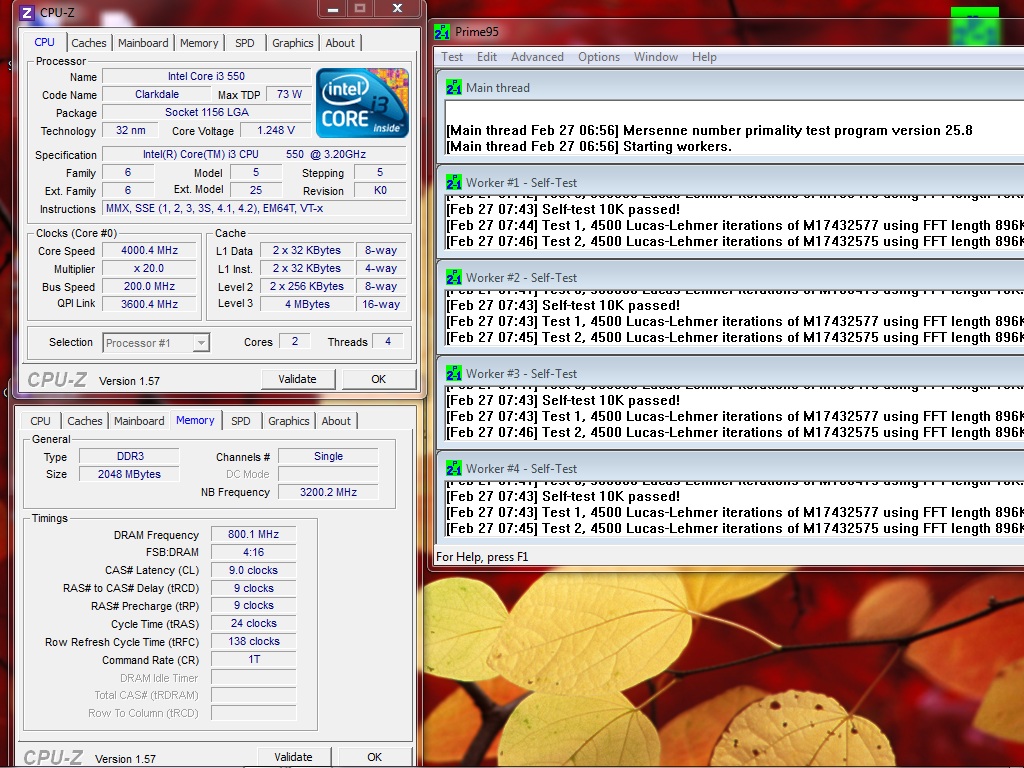Image resolution: width=1024 pixels, height=768 pixels.
Task: Select the Worker #1 Self-Test title bar
Action: [730, 182]
